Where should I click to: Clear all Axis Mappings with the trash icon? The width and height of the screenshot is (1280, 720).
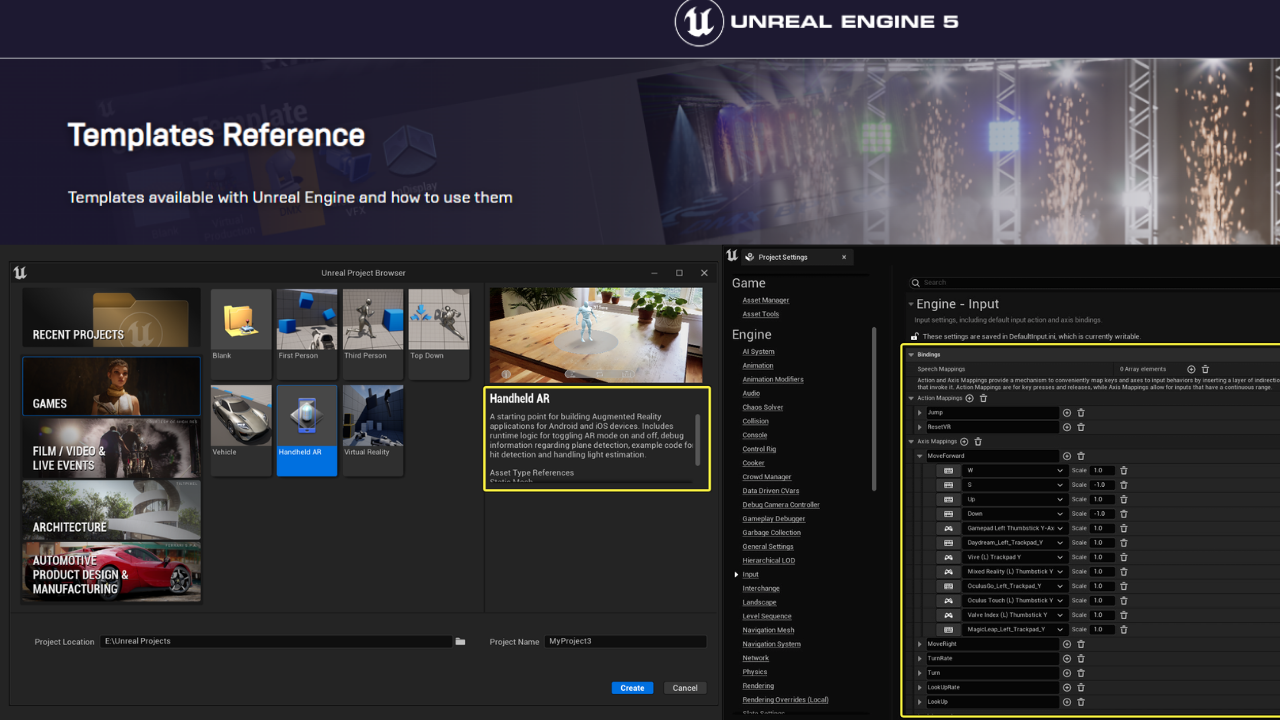pyautogui.click(x=978, y=441)
